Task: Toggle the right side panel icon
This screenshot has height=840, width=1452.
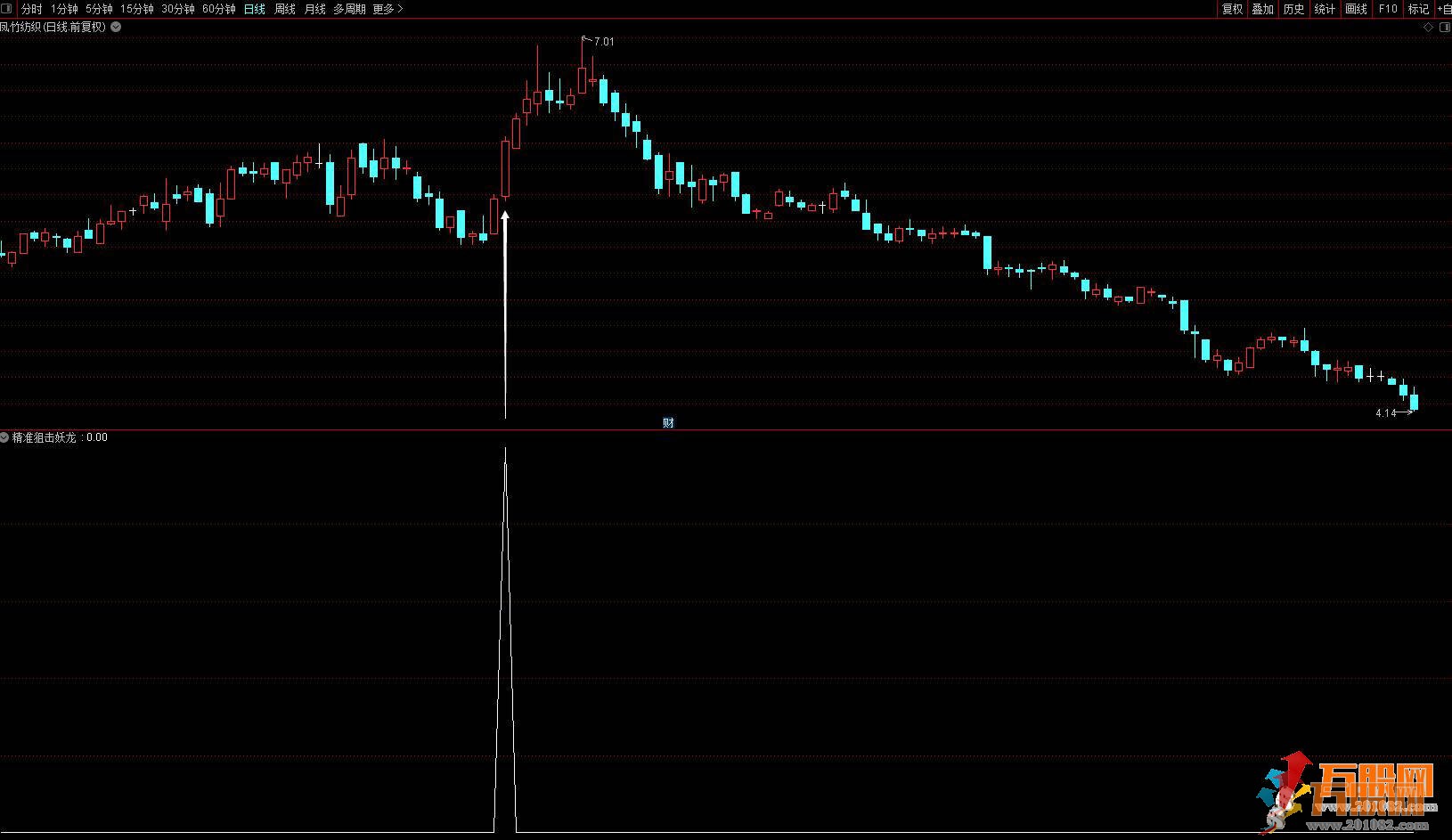Action: [1443, 28]
